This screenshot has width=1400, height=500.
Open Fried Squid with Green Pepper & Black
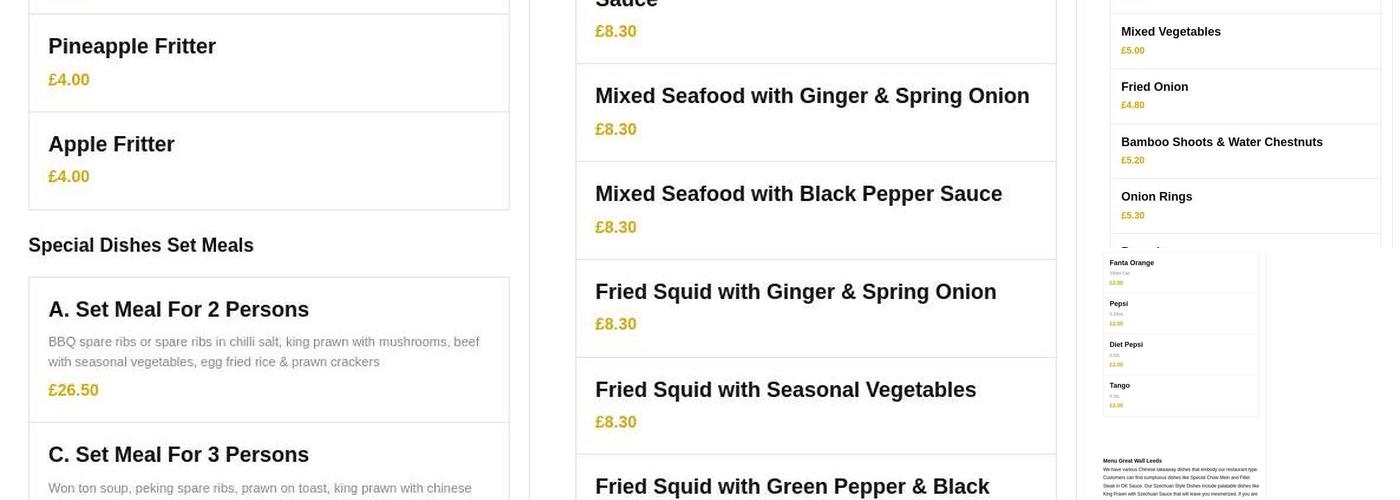point(791,486)
